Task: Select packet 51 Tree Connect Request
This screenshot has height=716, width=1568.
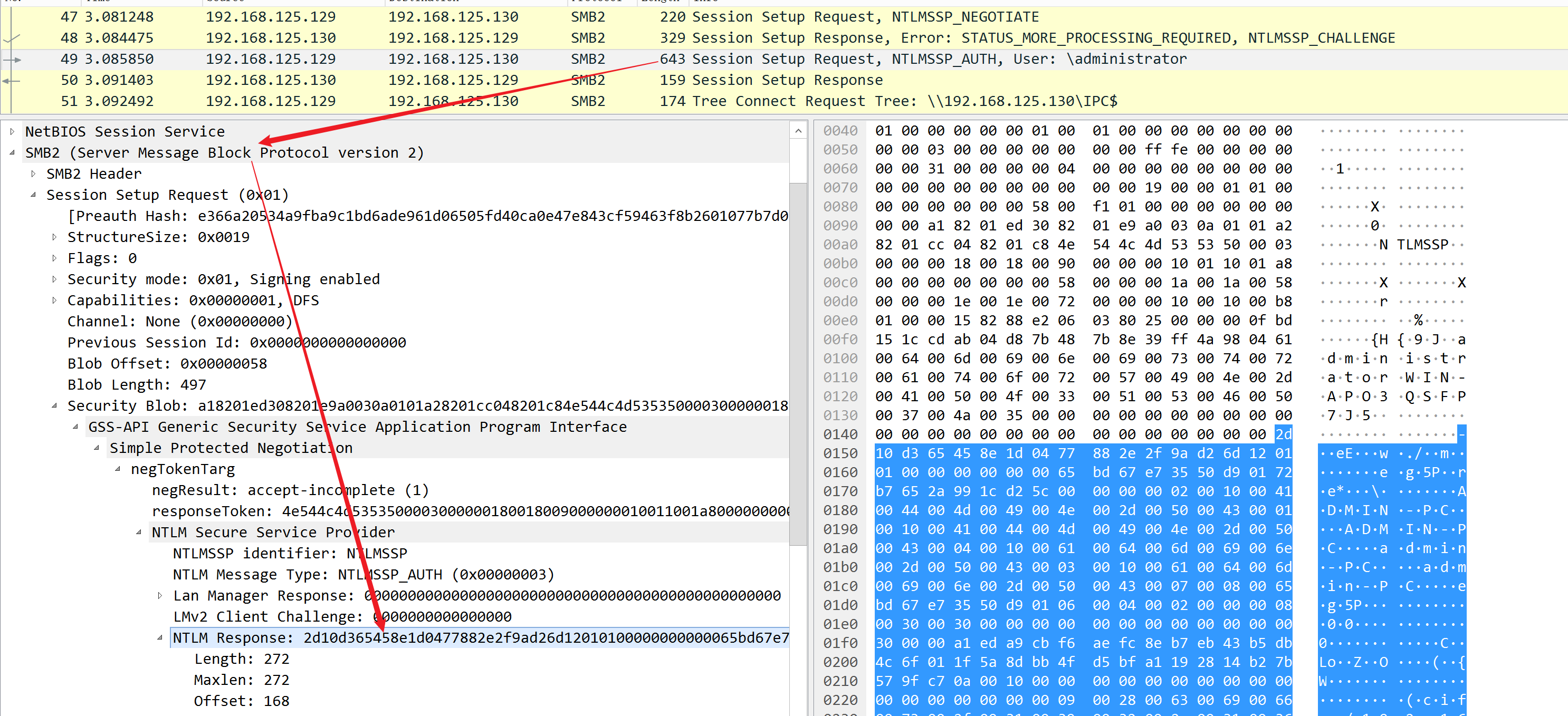Action: (784, 101)
